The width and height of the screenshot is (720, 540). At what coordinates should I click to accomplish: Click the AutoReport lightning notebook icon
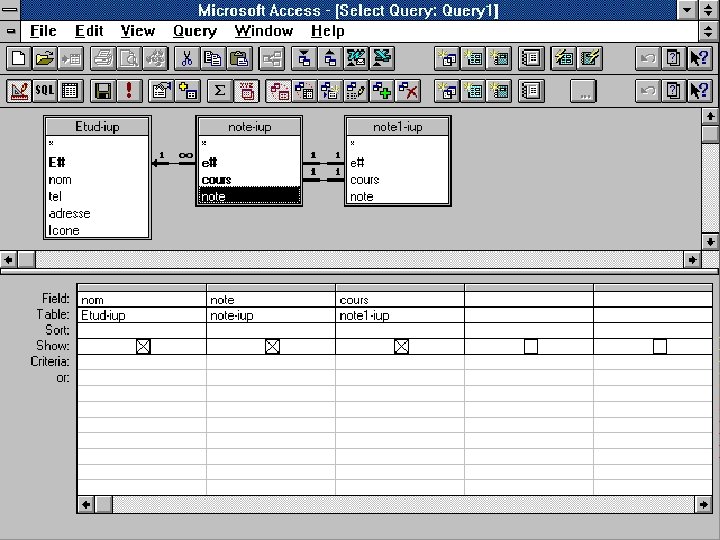[x=590, y=59]
